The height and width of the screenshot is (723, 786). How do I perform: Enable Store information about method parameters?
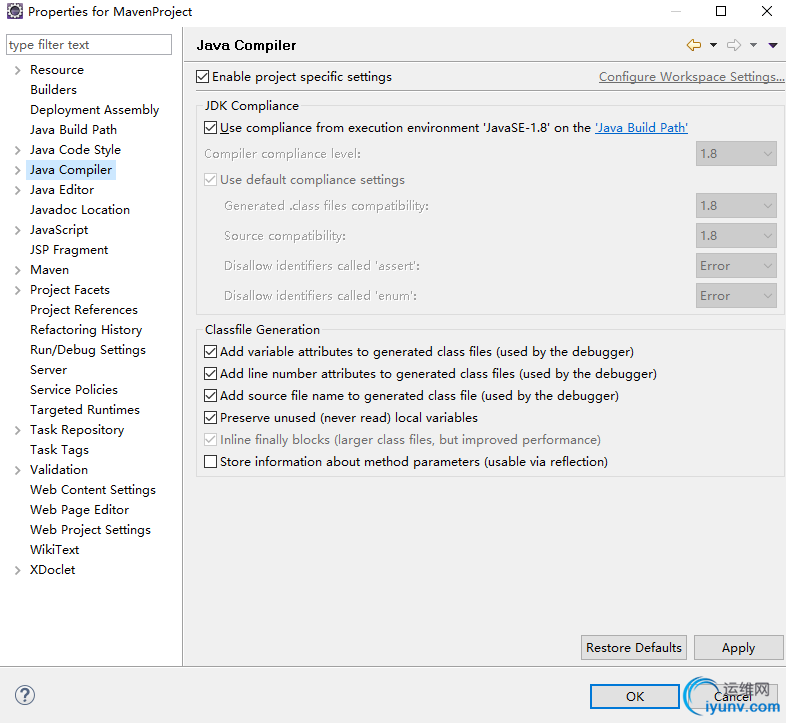click(211, 462)
